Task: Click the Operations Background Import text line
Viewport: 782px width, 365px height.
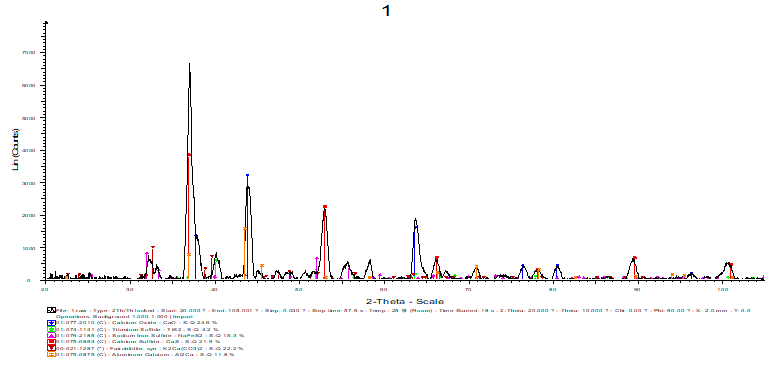Action: click(x=124, y=316)
